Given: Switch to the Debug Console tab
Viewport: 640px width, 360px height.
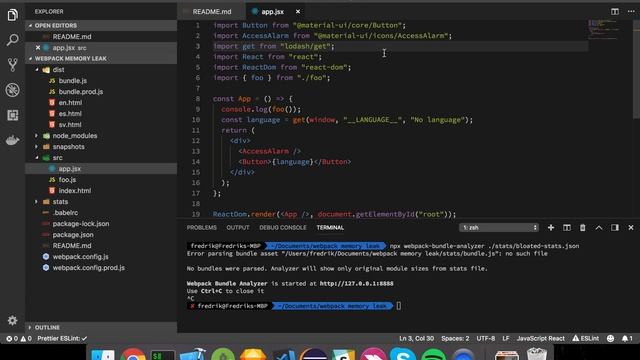Looking at the screenshot, I should [x=282, y=228].
